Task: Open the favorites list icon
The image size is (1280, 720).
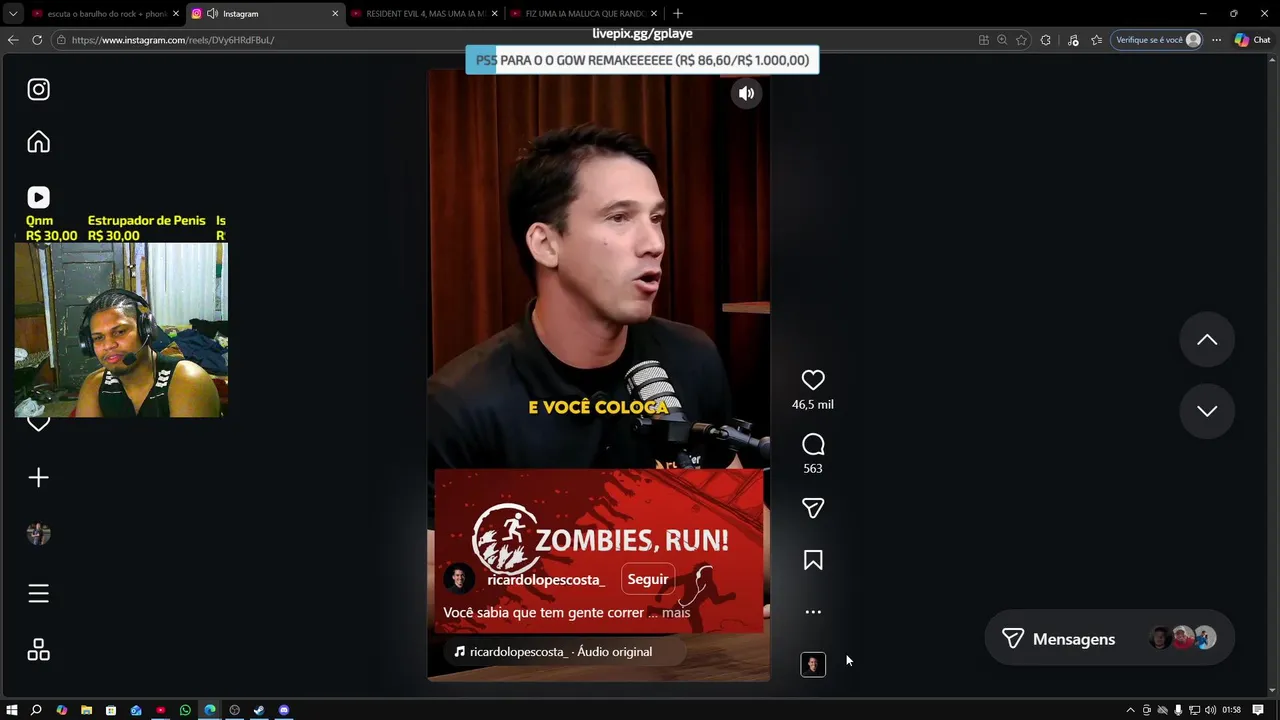Action: (x=1097, y=40)
